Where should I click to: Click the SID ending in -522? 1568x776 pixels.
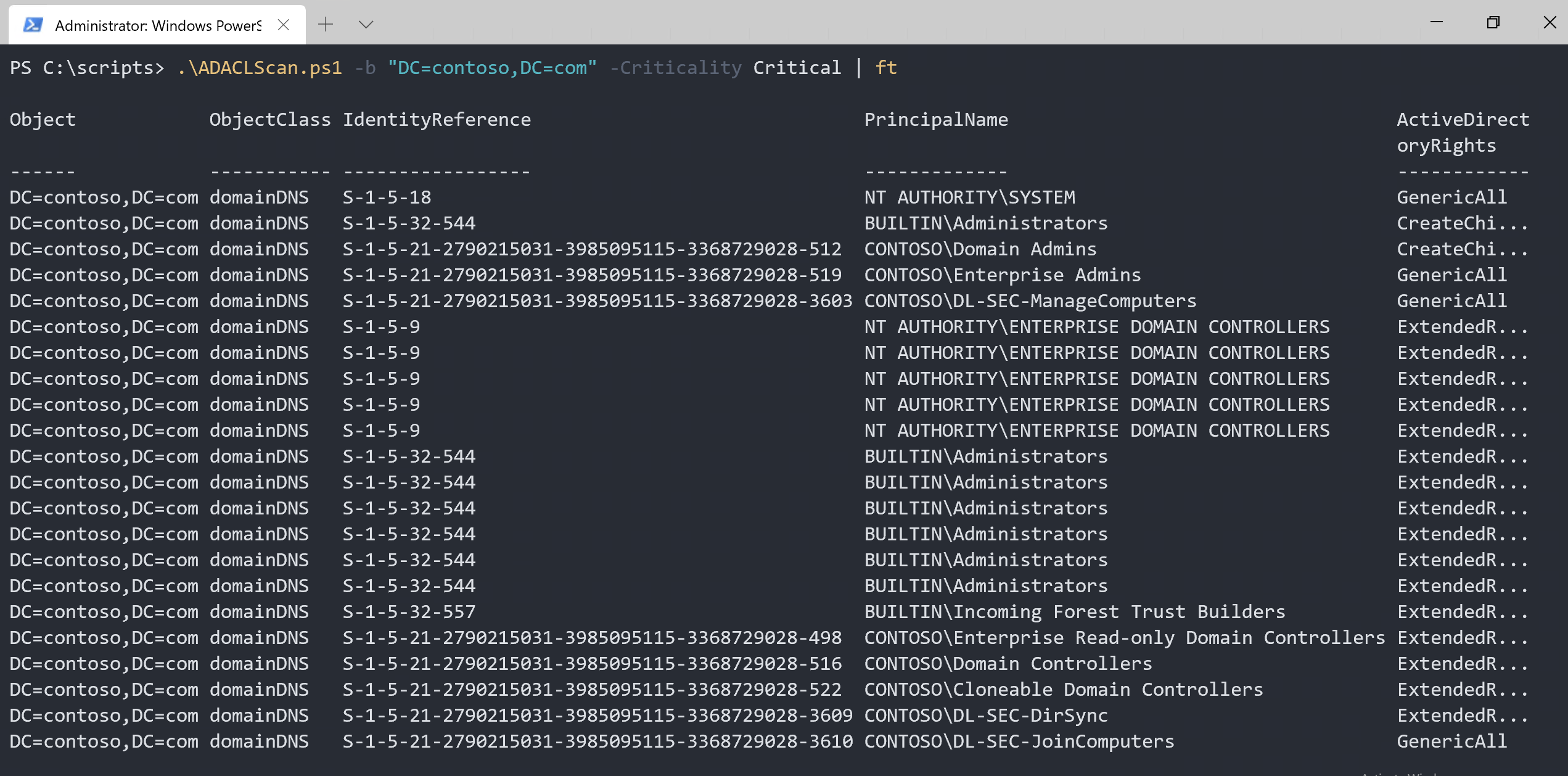[x=592, y=689]
